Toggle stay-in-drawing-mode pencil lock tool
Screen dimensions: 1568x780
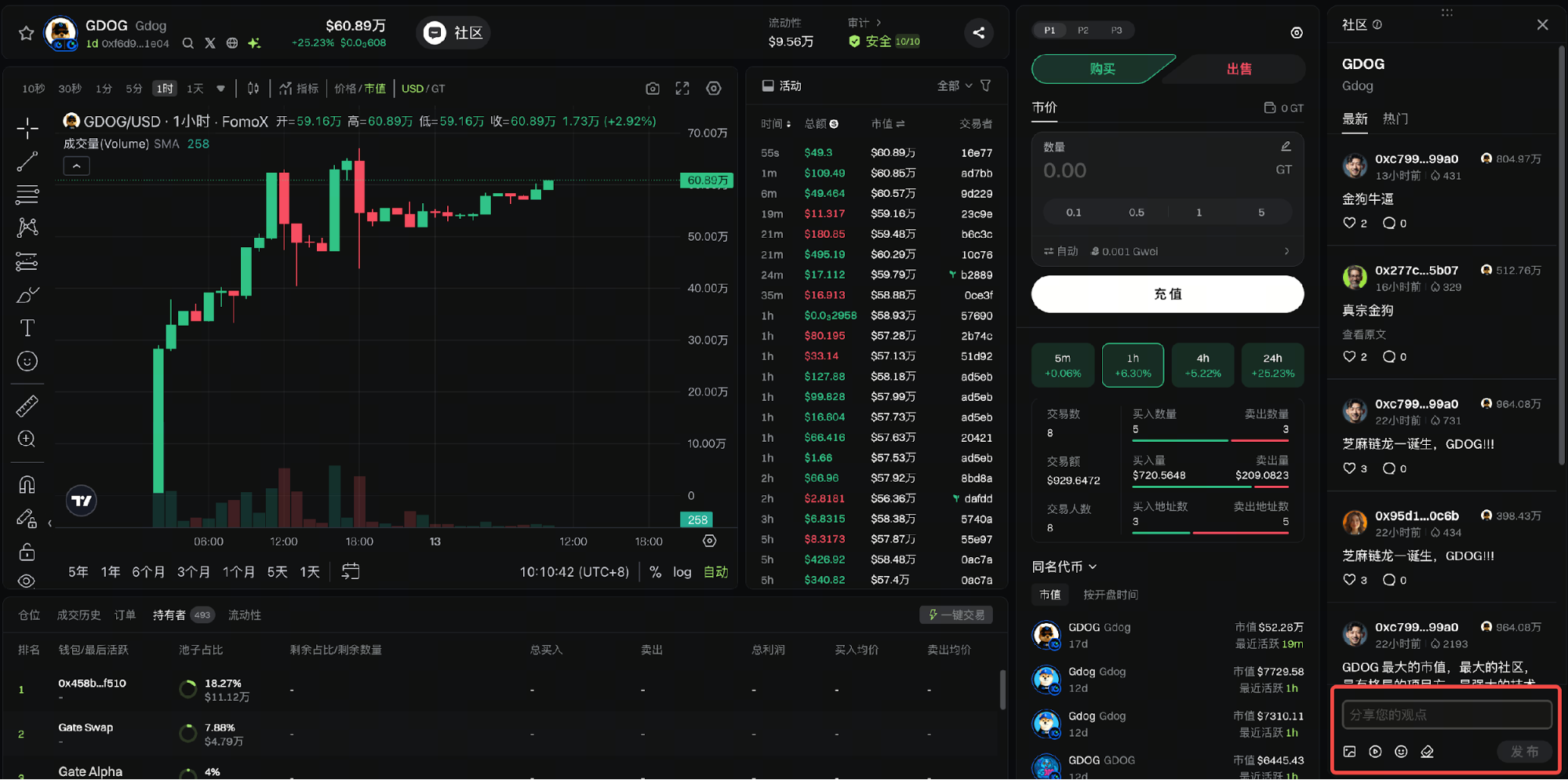click(x=27, y=519)
